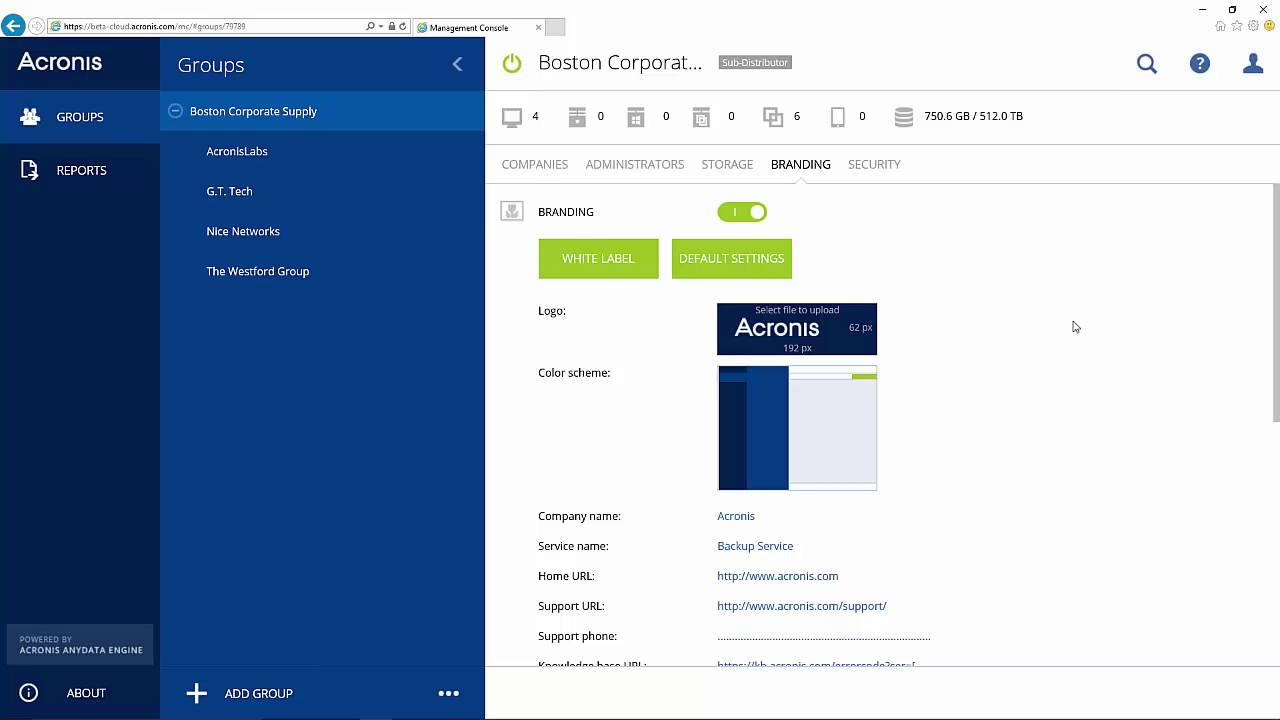
Task: Click the mobile devices count icon
Action: pyautogui.click(x=838, y=117)
